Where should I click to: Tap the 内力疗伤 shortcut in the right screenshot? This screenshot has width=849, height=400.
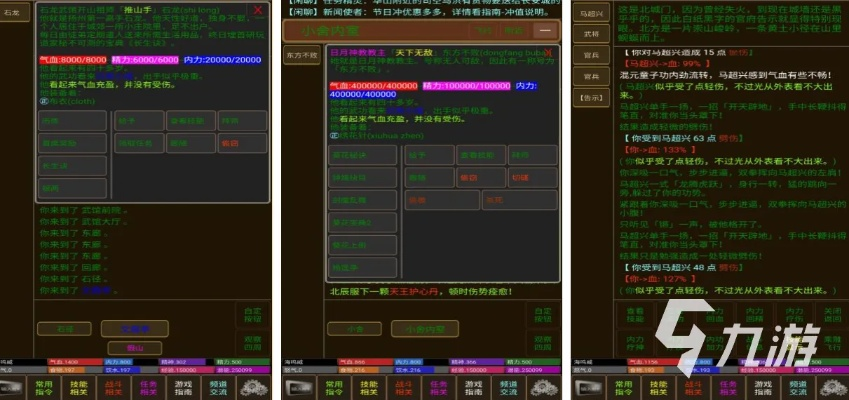point(794,315)
